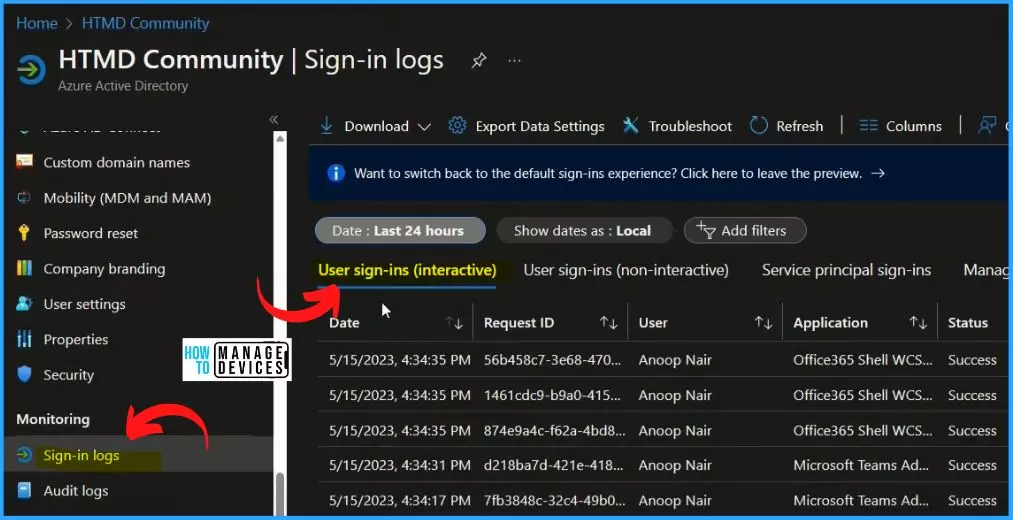
Task: Click the scrollbar up arrow in the menu
Action: 280,137
